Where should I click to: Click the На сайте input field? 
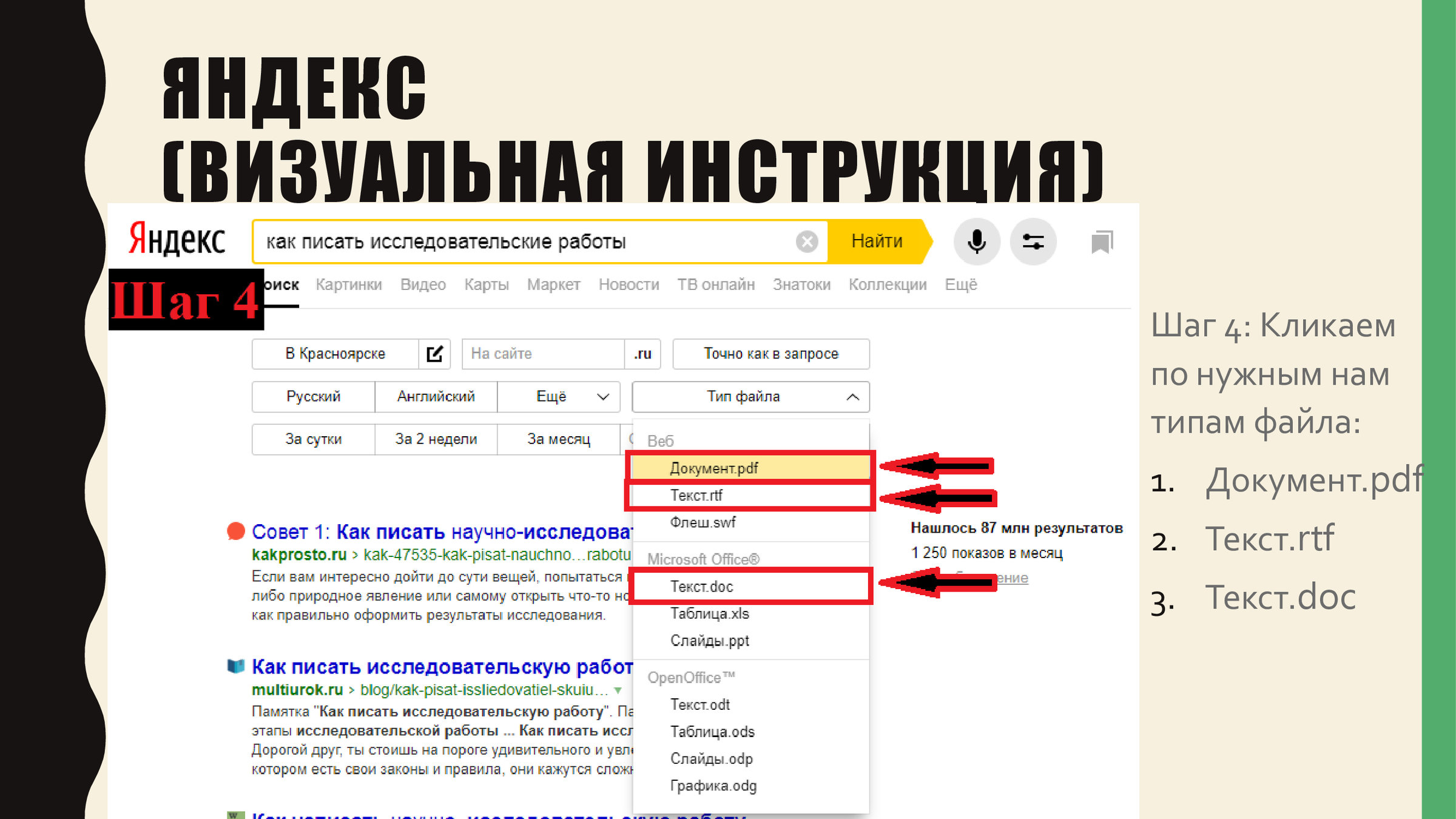point(542,354)
